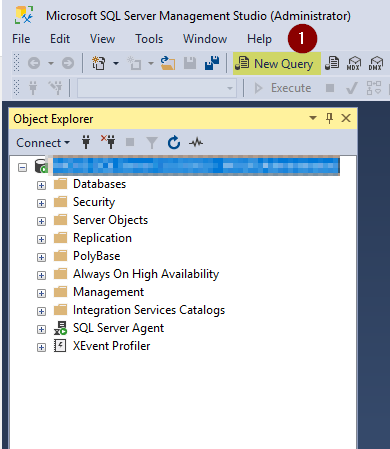
Task: Select the Replication tree item
Action: coord(102,238)
